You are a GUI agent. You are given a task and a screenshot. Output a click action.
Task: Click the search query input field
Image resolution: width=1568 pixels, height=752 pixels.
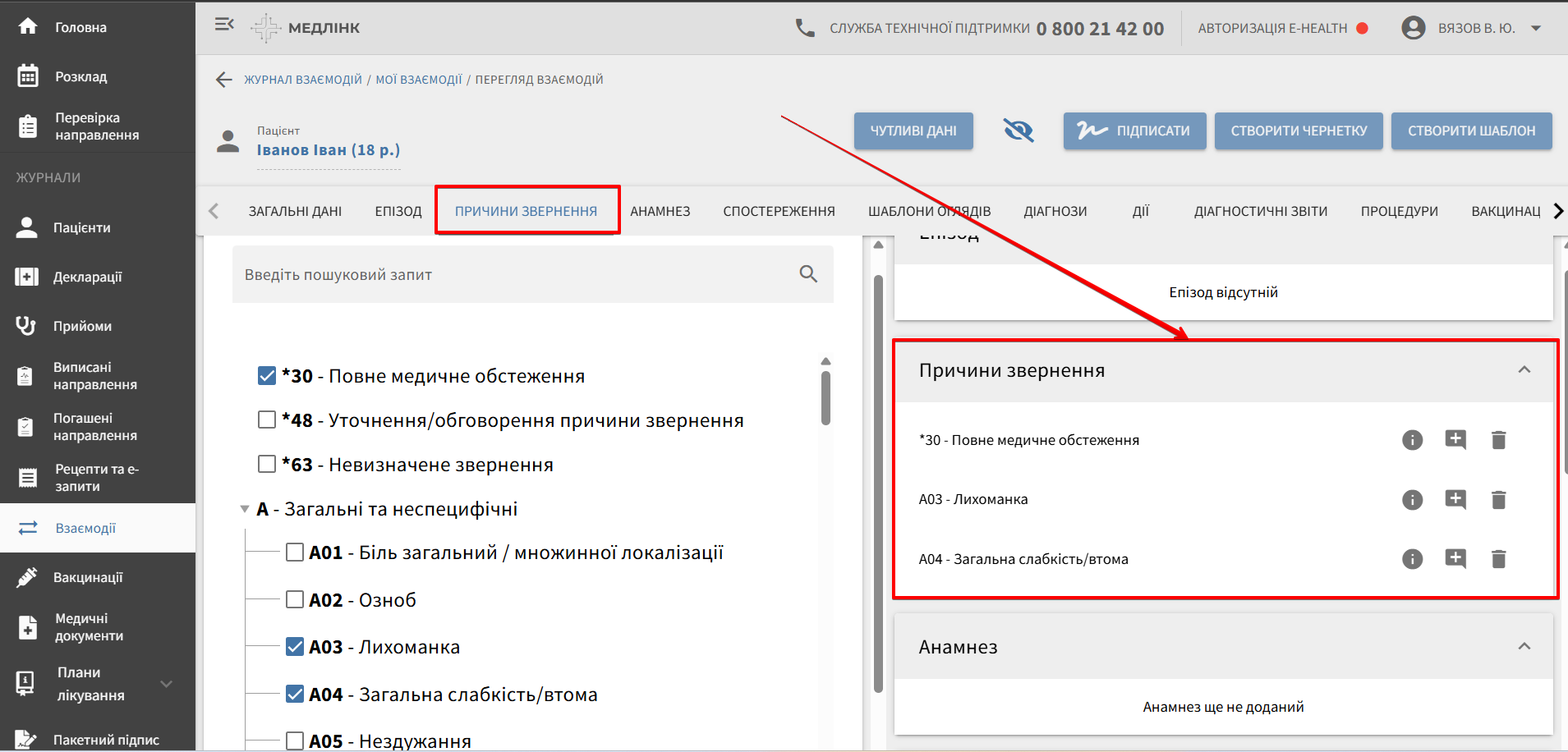(x=509, y=274)
